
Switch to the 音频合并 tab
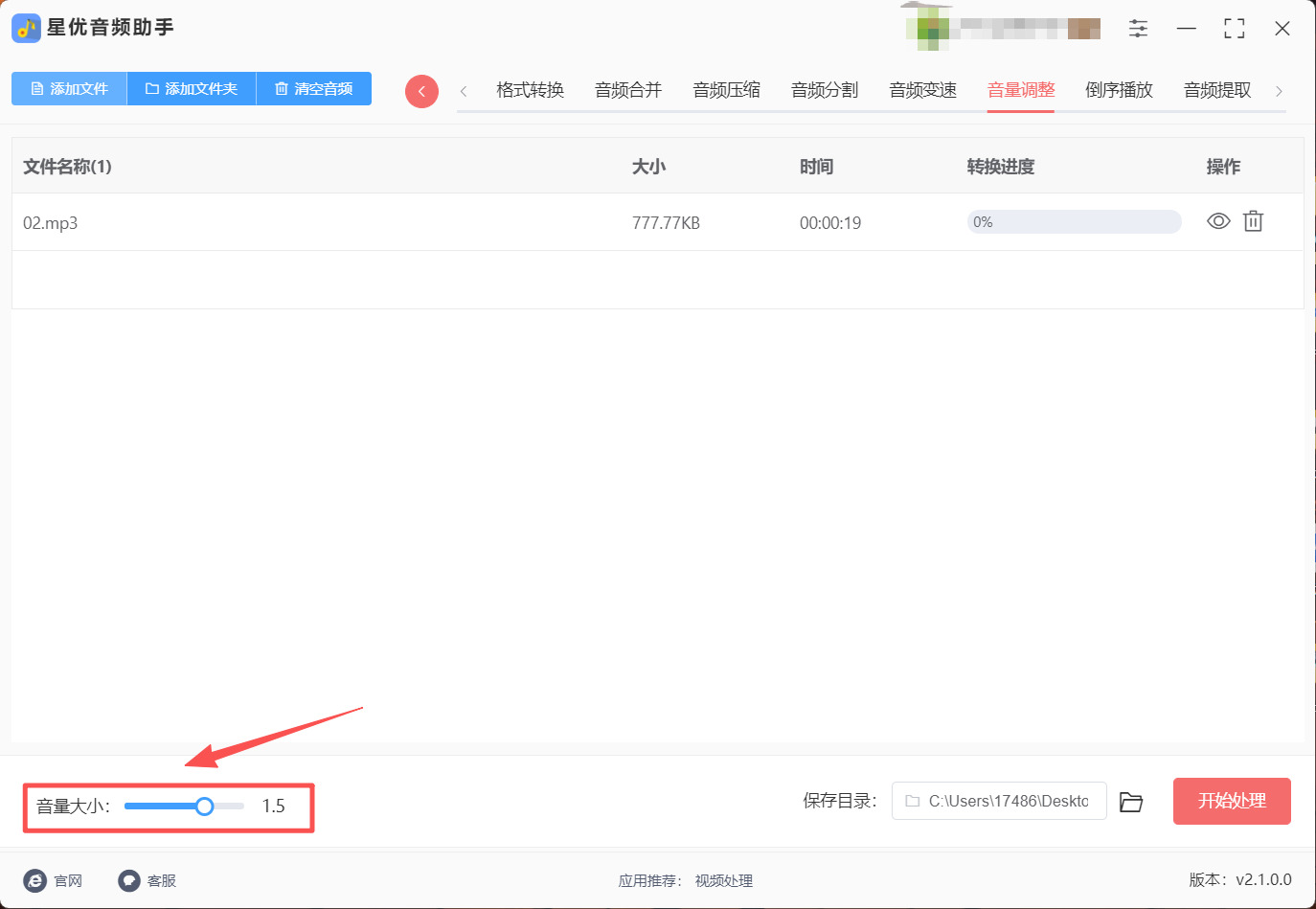click(628, 90)
